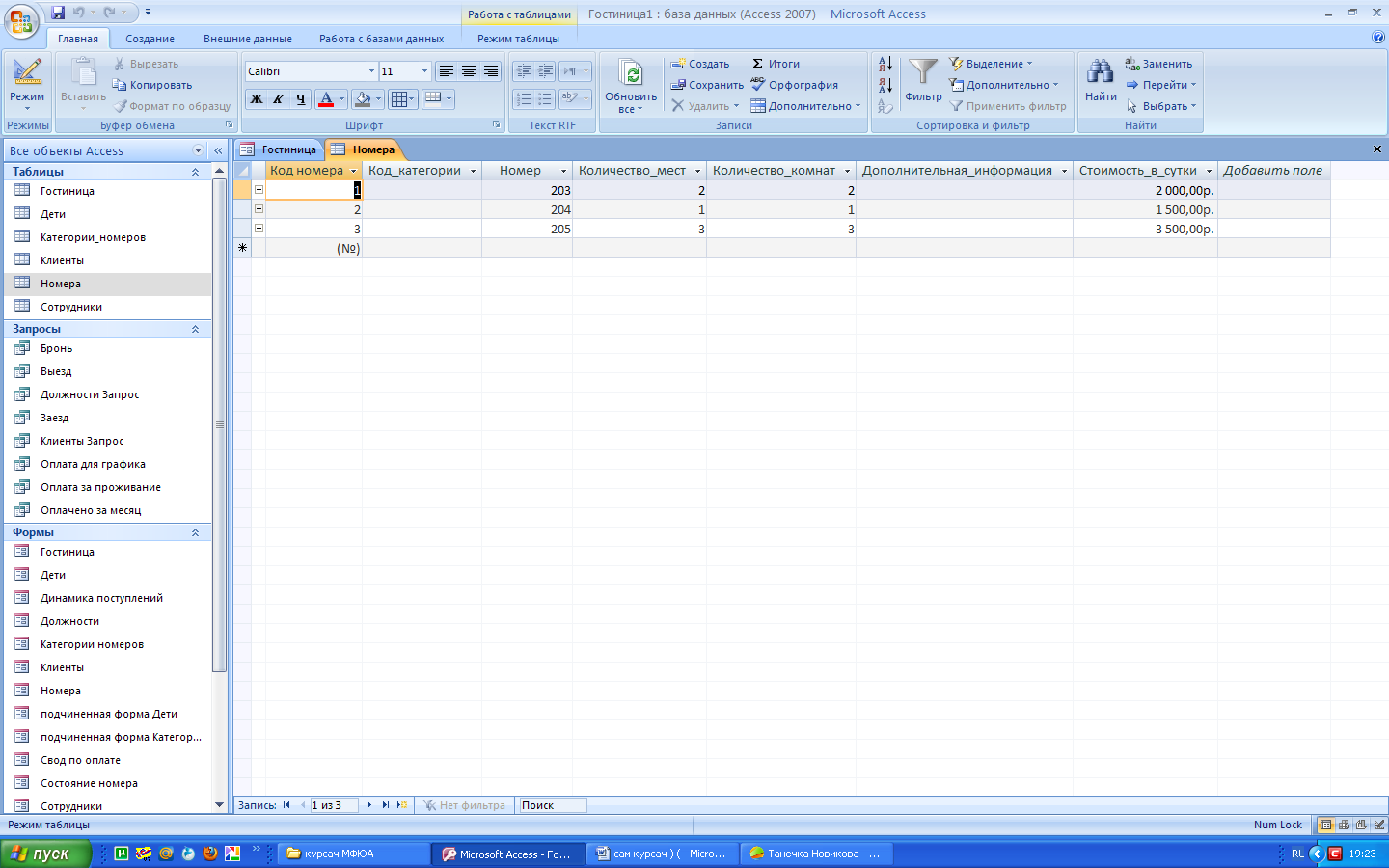Open Стоимость_в_сутки column filter arrow
Viewport: 1389px width, 868px height.
click(1209, 171)
